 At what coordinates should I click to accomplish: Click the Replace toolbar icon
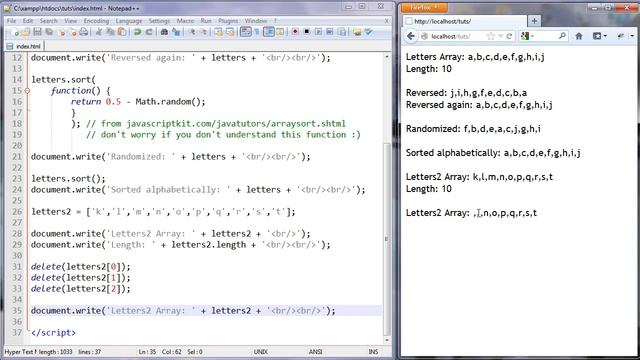[176, 32]
